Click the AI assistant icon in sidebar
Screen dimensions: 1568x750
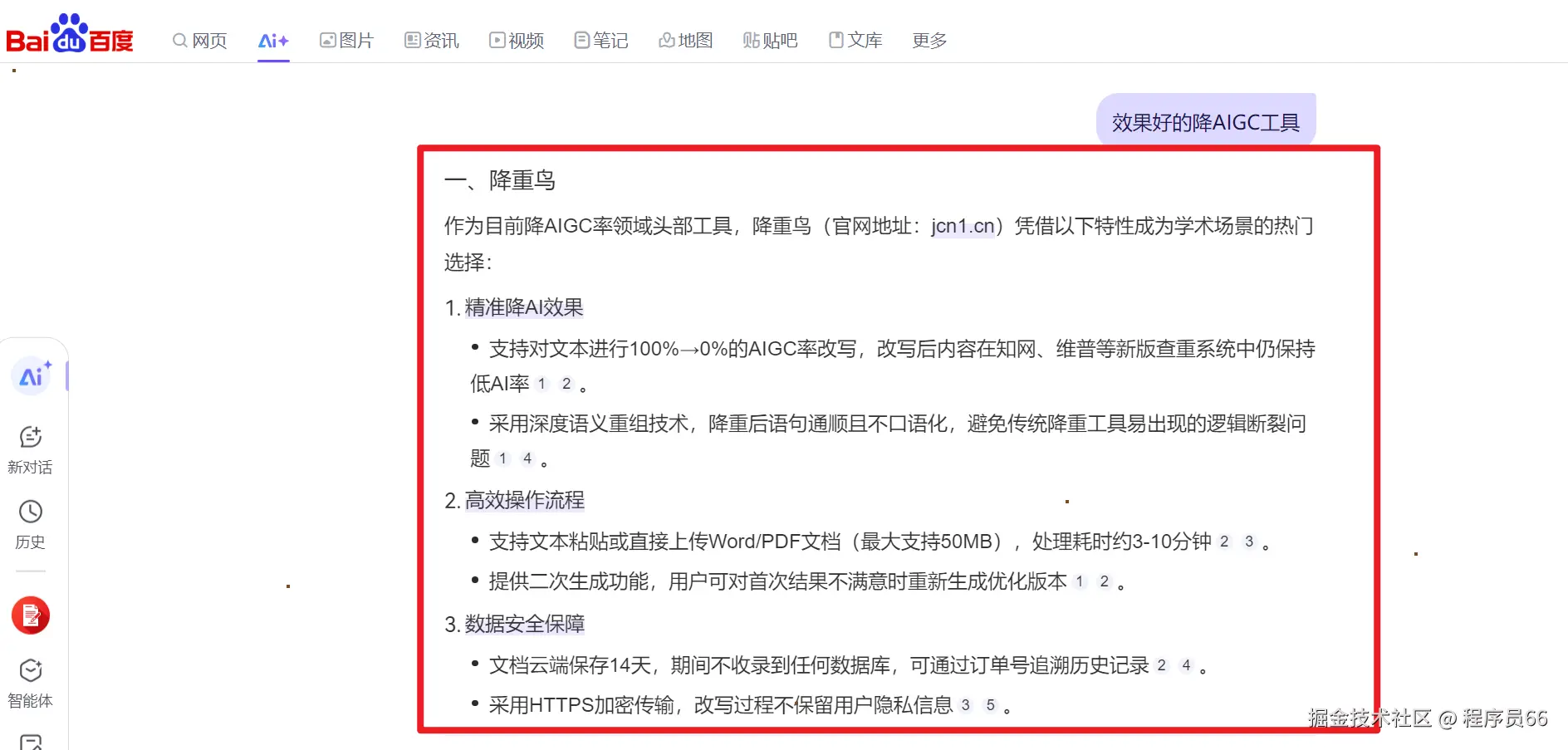(32, 376)
